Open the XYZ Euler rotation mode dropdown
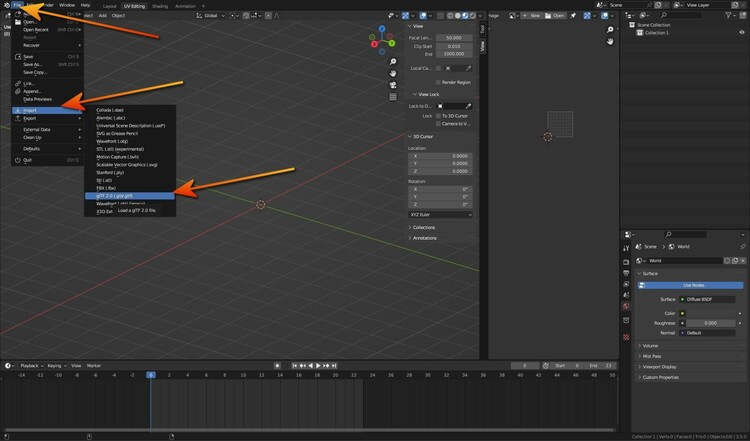 pos(441,214)
